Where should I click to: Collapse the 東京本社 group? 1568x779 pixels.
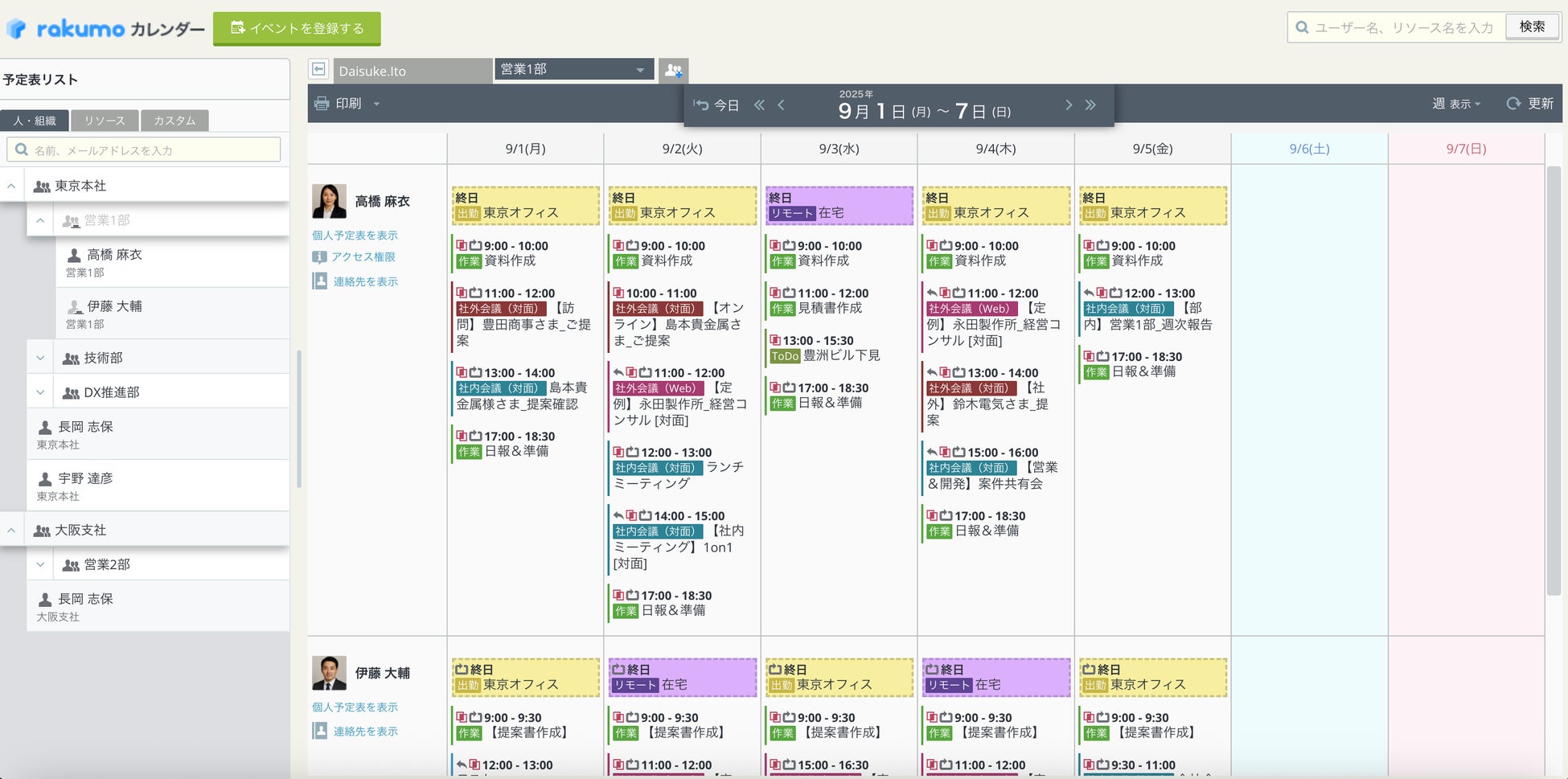[x=11, y=186]
